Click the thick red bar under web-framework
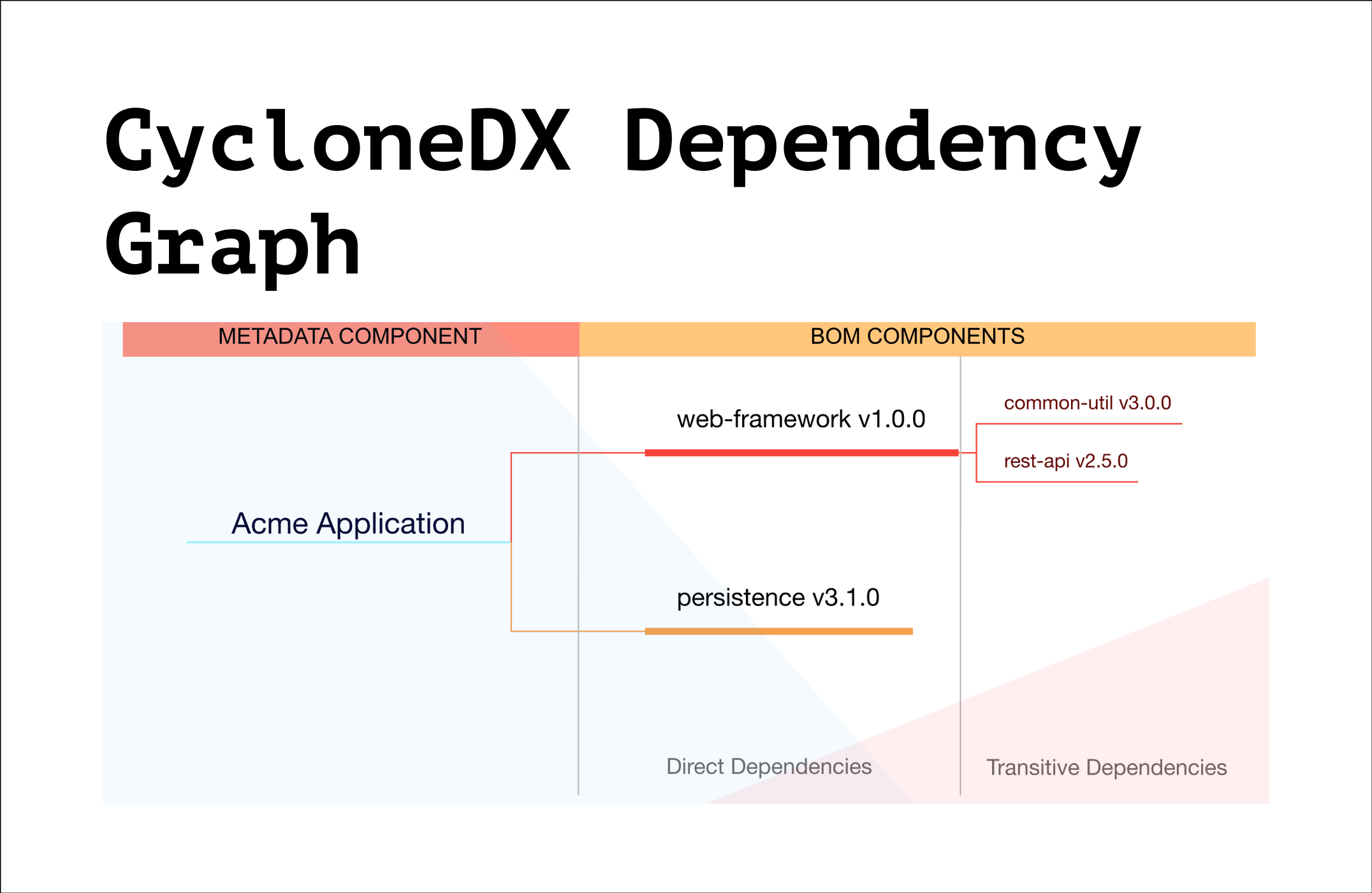 [801, 453]
